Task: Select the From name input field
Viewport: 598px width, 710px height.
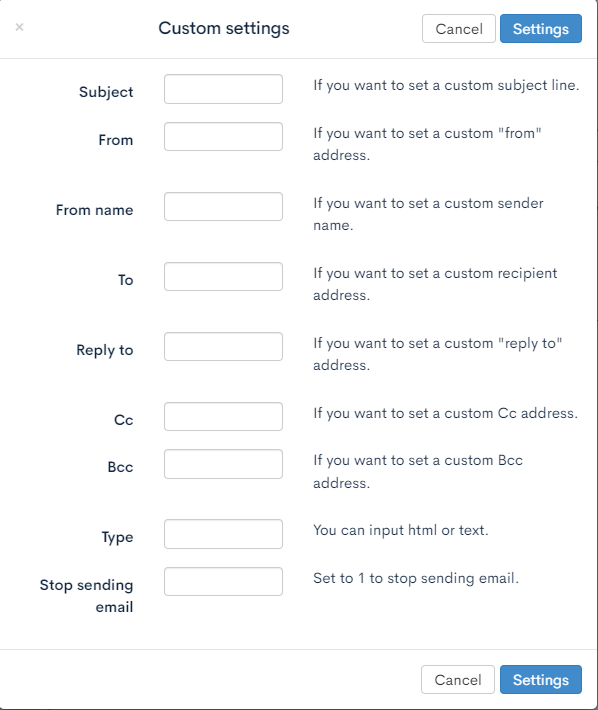Action: (x=223, y=206)
